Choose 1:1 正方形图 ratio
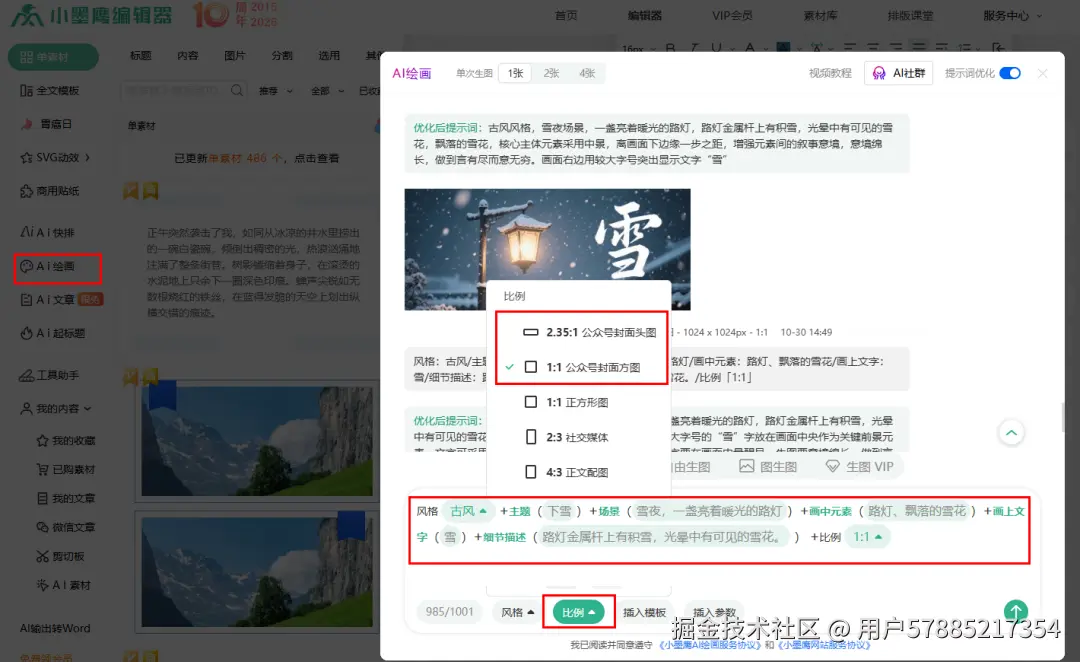This screenshot has width=1080, height=662. [x=579, y=402]
